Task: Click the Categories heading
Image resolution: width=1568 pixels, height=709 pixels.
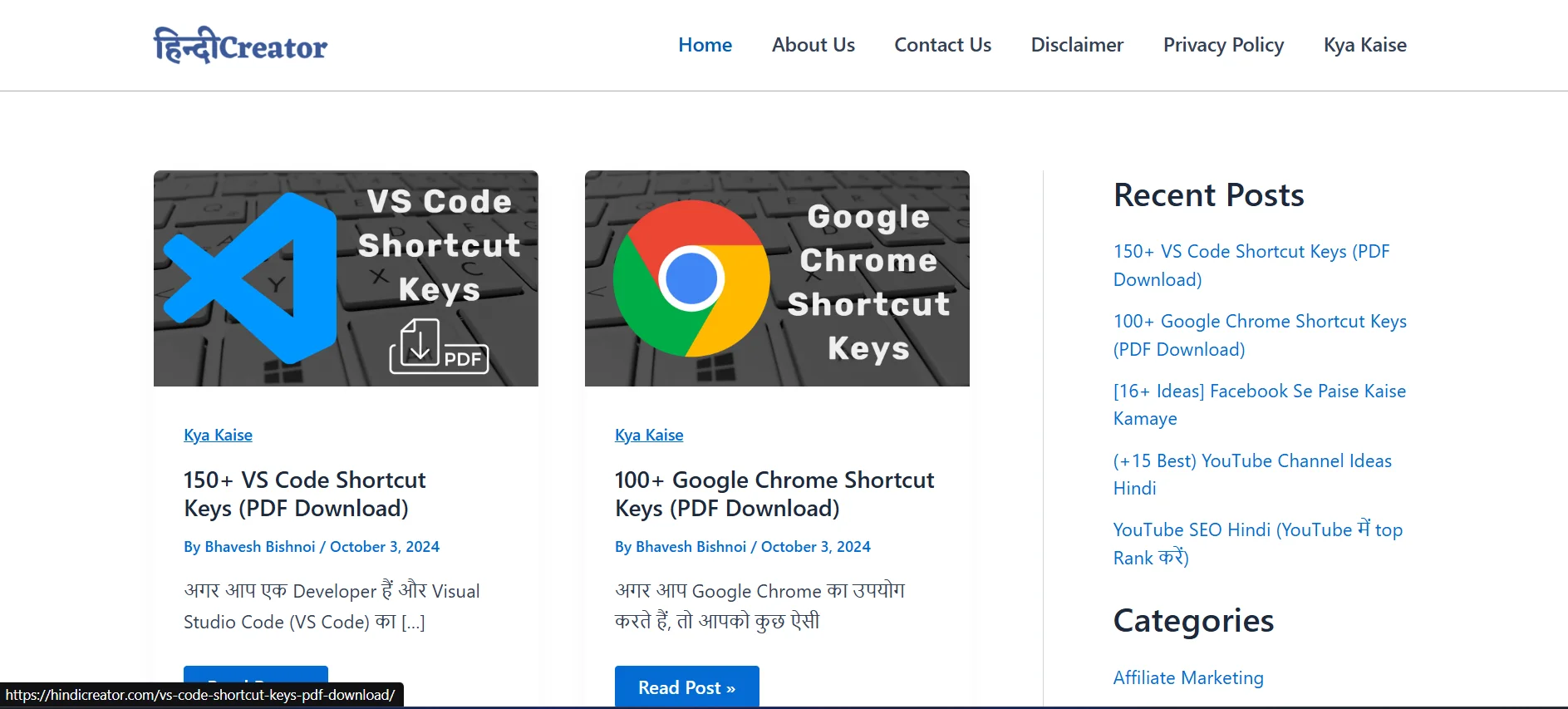Action: coord(1193,621)
